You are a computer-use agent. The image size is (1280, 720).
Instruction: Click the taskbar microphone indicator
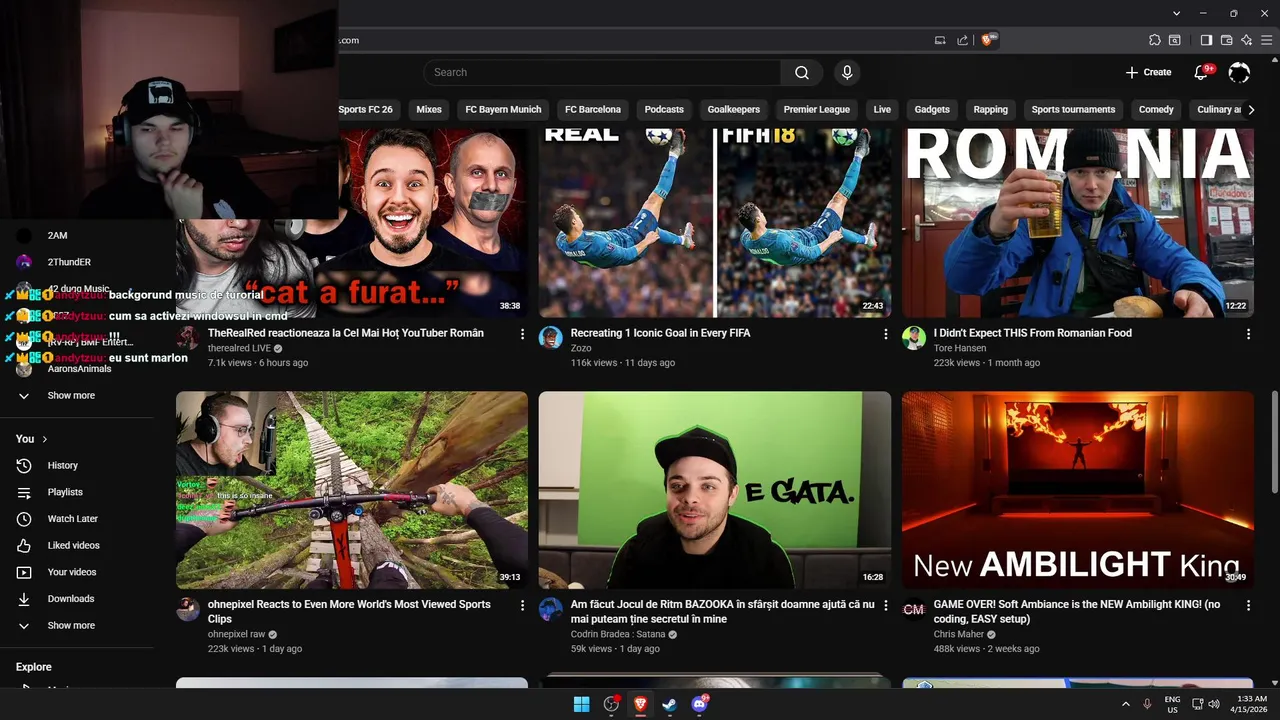(x=1147, y=704)
